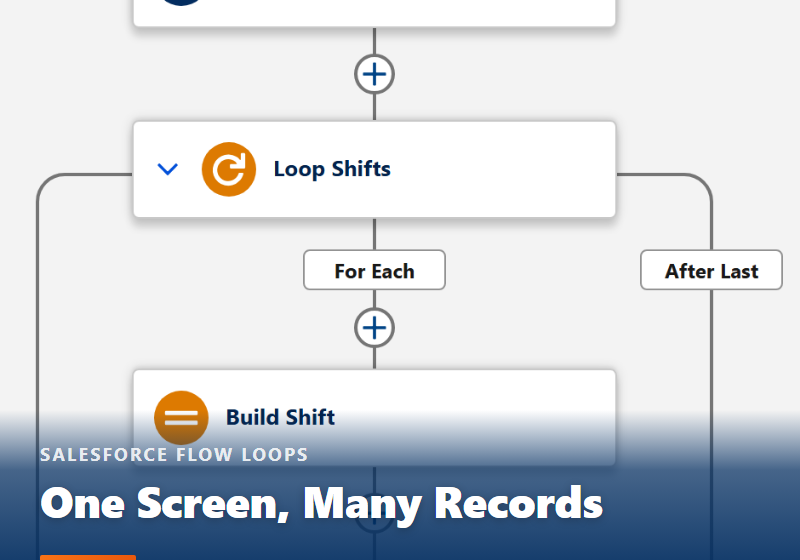The height and width of the screenshot is (560, 800).
Task: Open the Loop Shifts element label
Action: [332, 169]
